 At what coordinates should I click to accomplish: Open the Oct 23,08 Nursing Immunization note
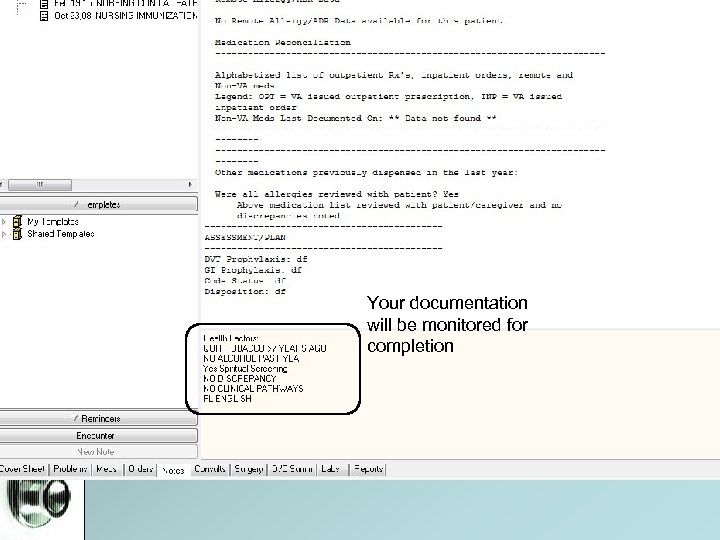click(125, 16)
